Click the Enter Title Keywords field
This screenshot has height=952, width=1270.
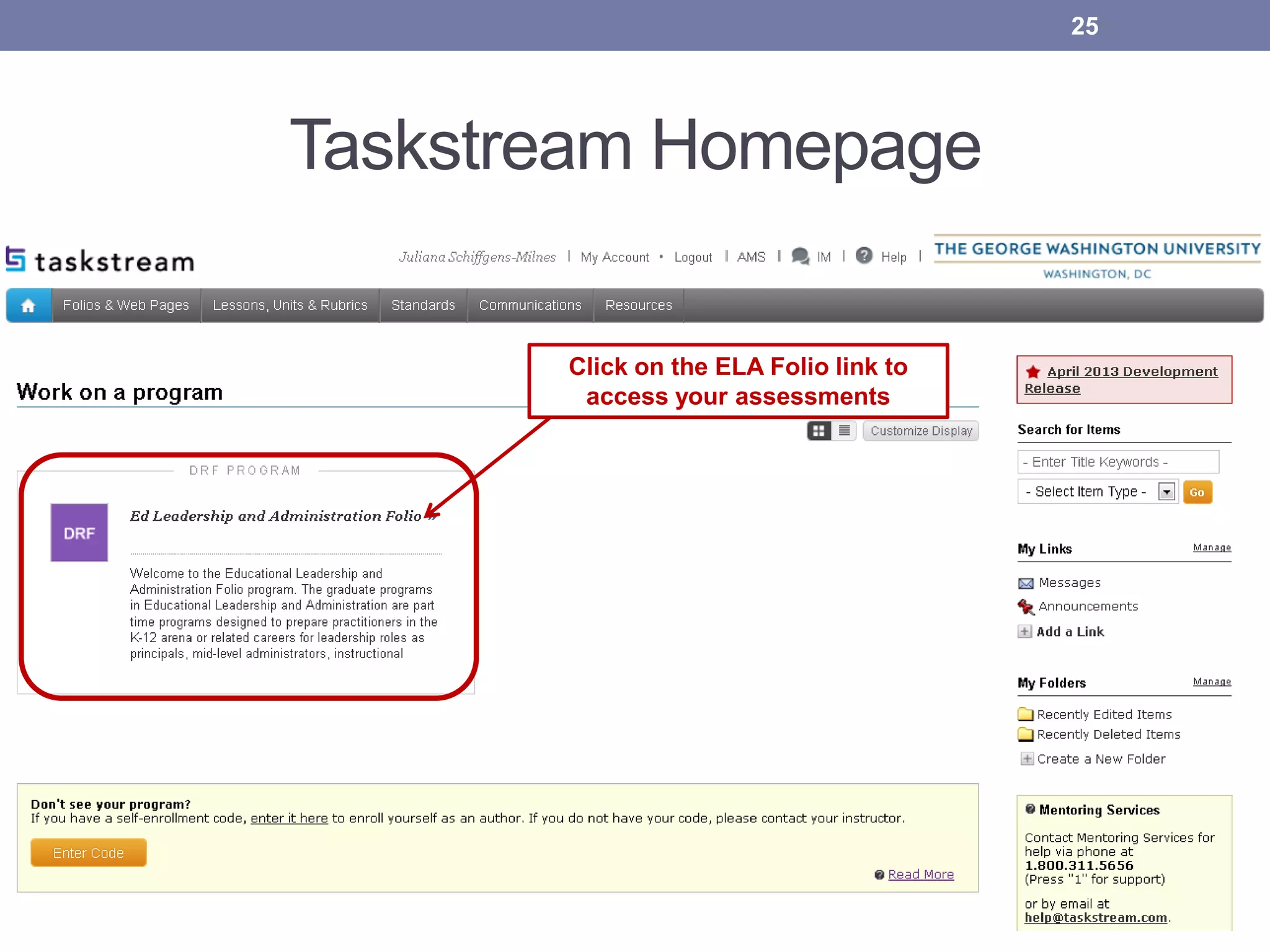[x=1118, y=462]
